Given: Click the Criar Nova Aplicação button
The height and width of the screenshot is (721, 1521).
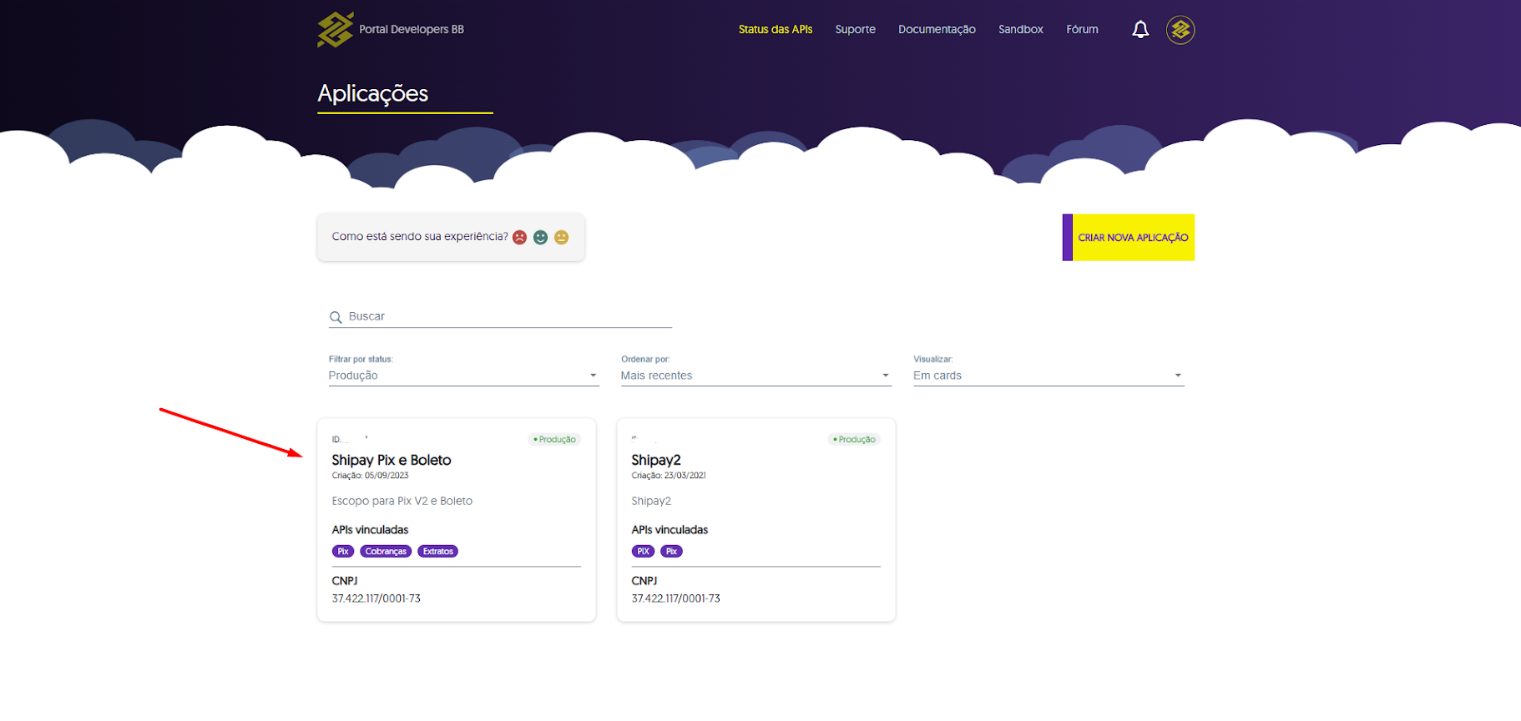Looking at the screenshot, I should pyautogui.click(x=1129, y=237).
